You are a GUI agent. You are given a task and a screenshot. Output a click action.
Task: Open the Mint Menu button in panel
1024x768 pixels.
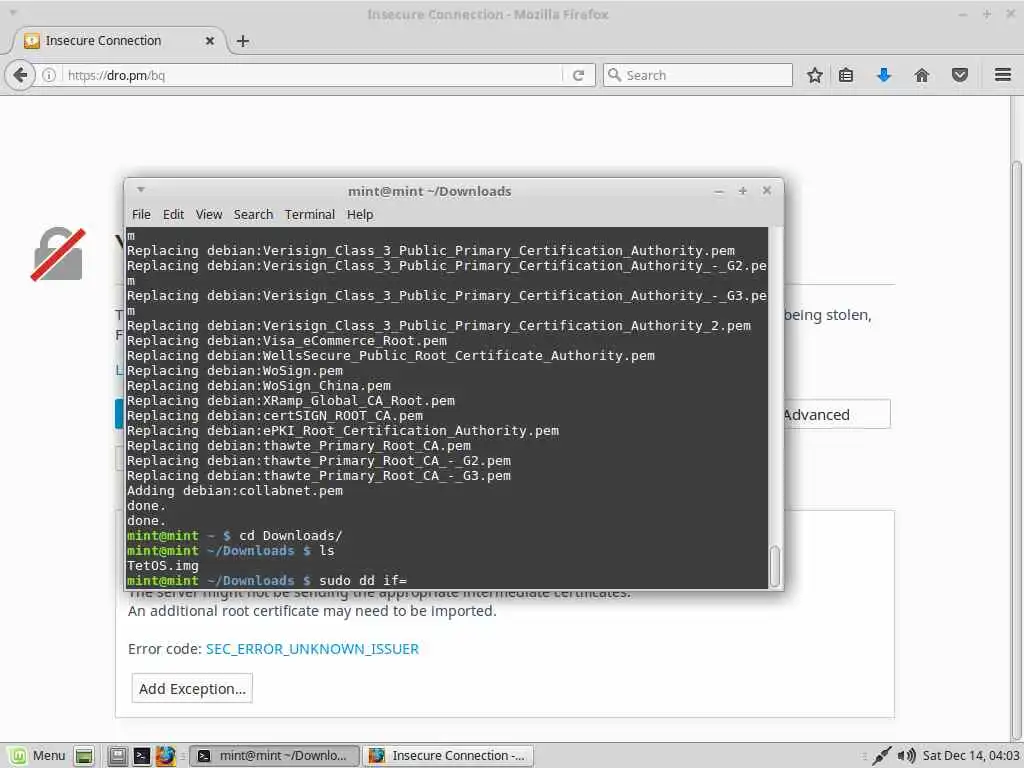[37, 756]
